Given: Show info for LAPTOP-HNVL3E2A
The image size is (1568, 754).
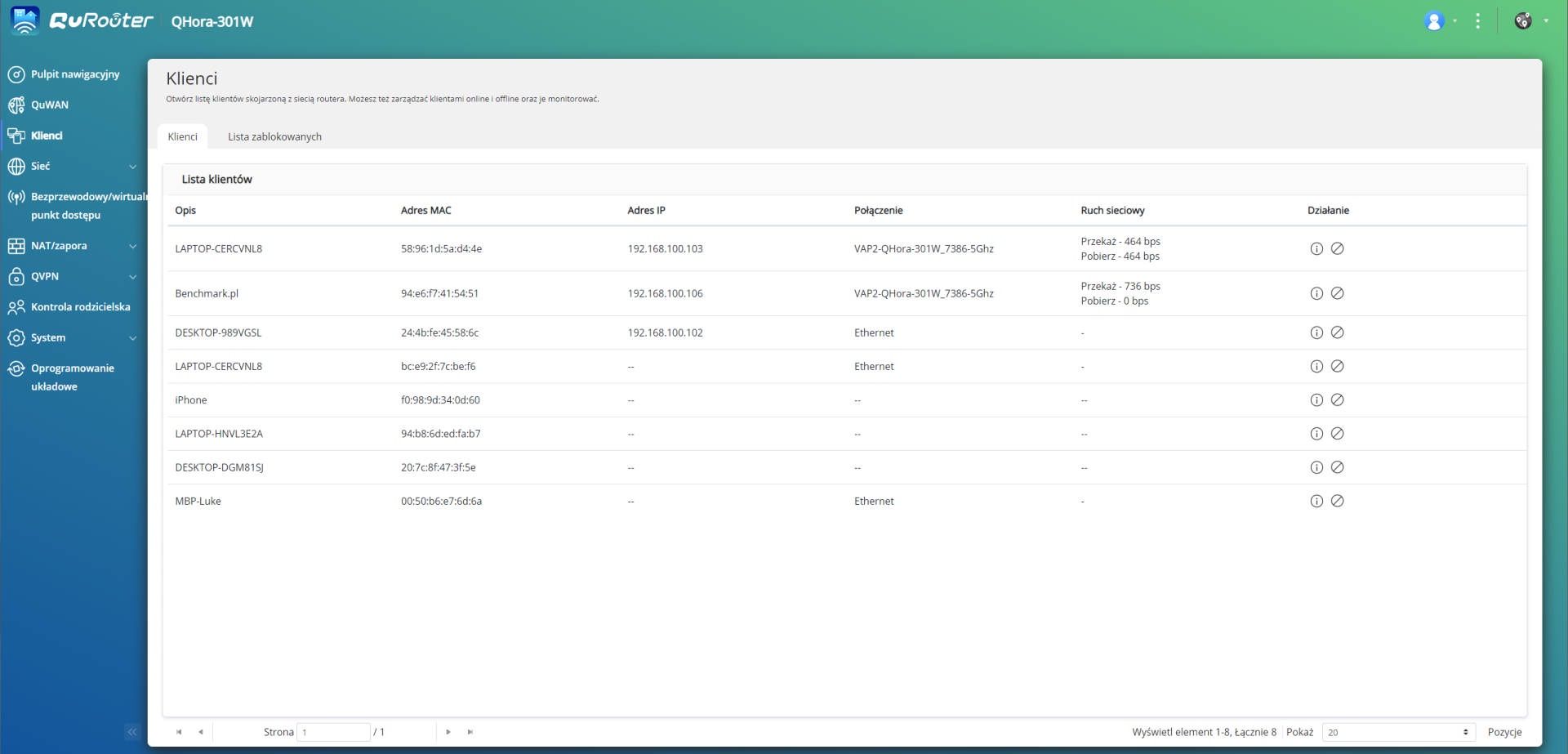Looking at the screenshot, I should tap(1316, 434).
